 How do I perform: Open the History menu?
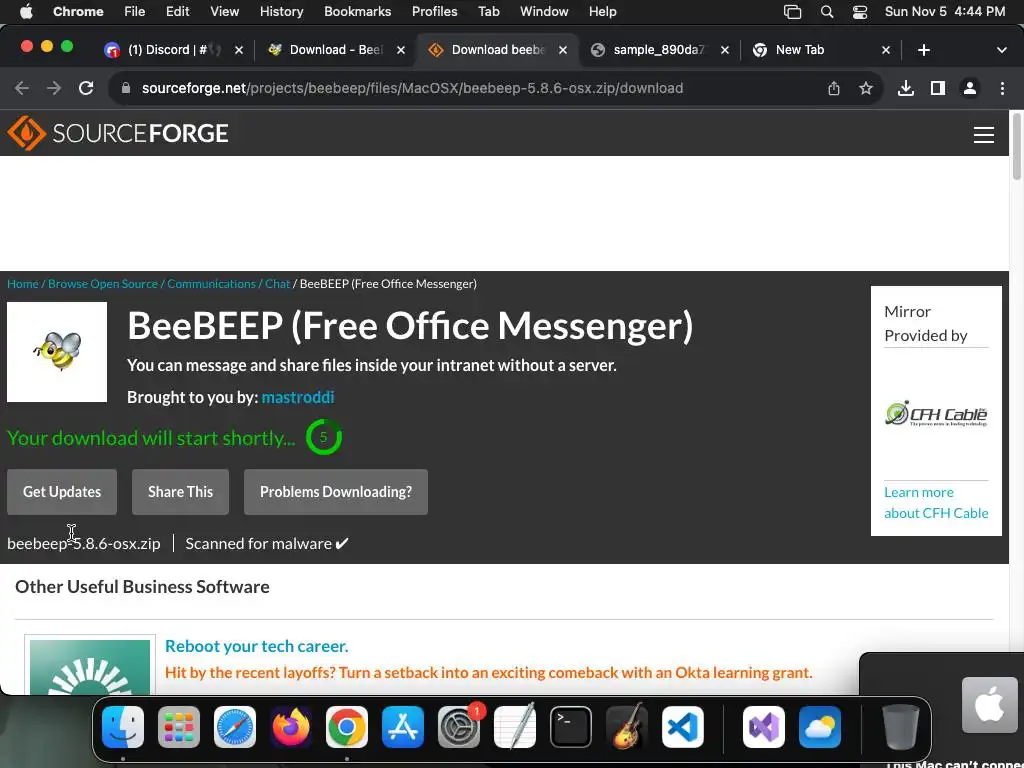pos(281,12)
